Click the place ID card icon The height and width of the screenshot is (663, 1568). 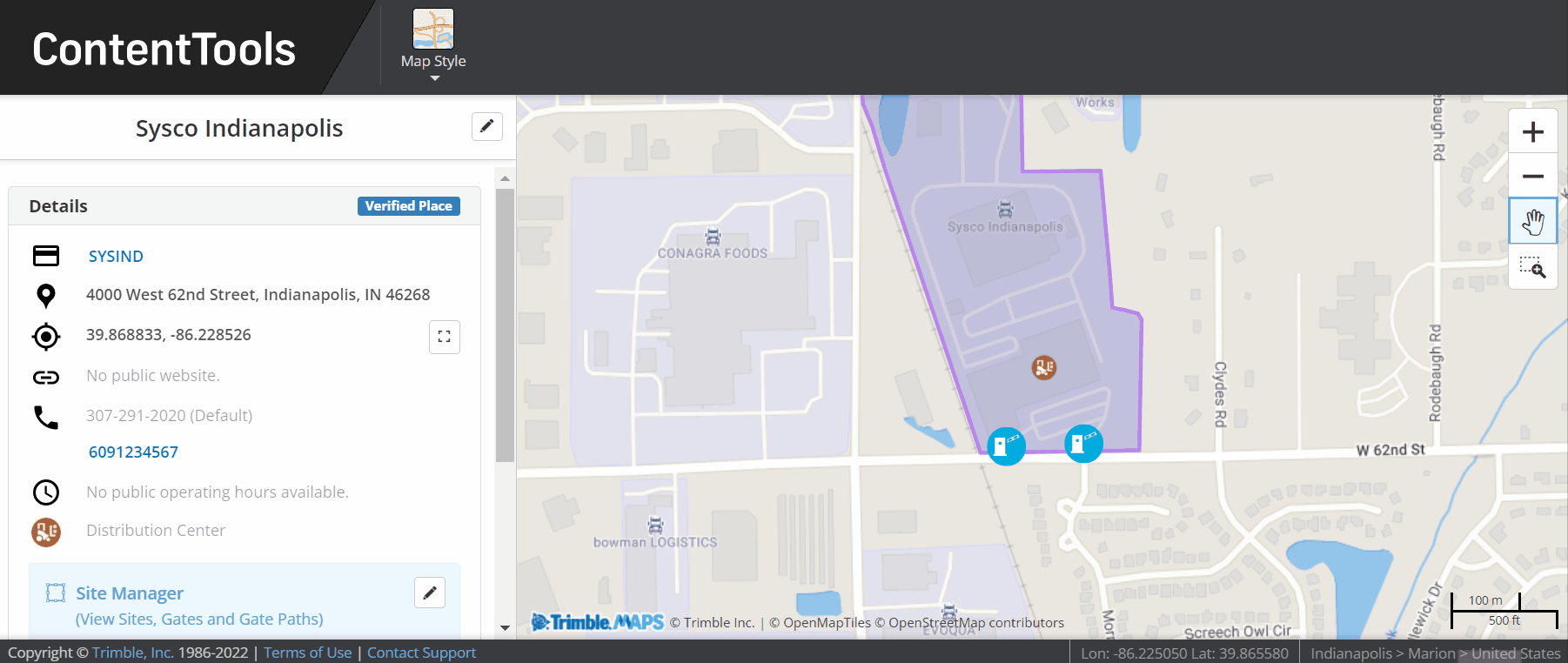pyautogui.click(x=46, y=256)
